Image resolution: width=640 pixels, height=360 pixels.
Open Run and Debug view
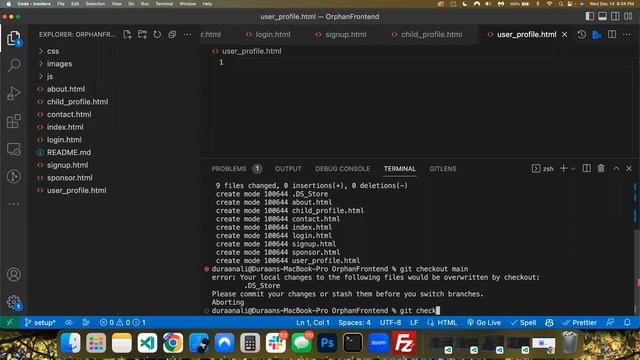pos(14,93)
